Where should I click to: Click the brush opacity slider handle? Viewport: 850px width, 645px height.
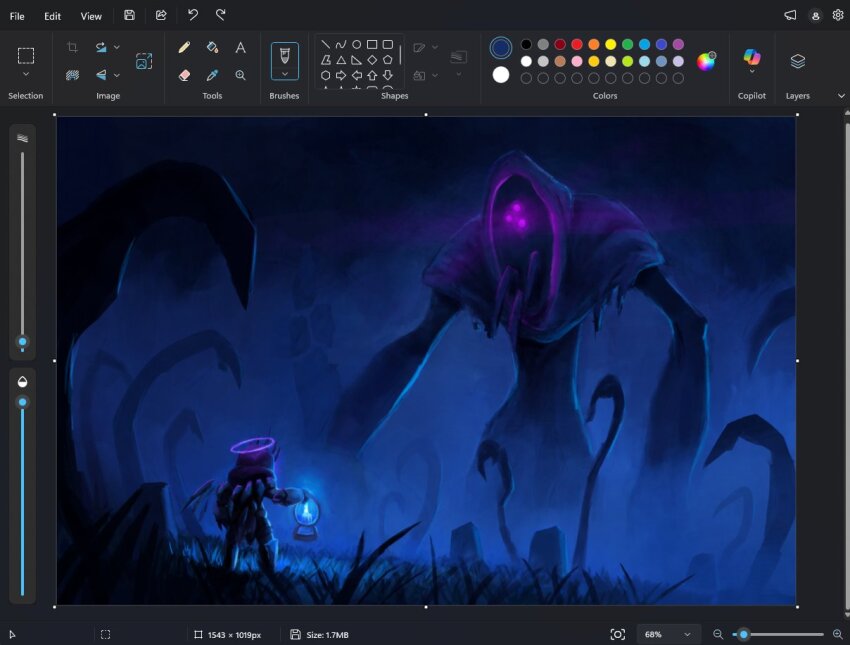22,402
